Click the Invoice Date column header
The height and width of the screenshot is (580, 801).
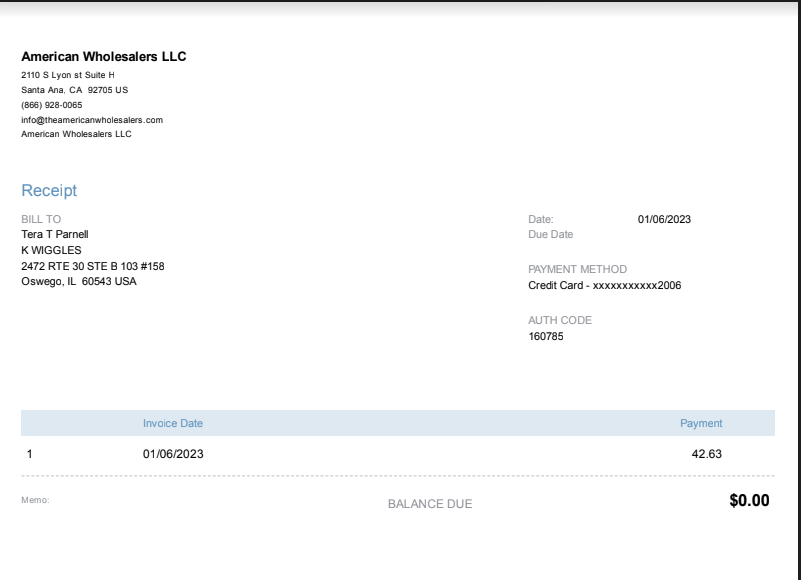click(x=173, y=424)
